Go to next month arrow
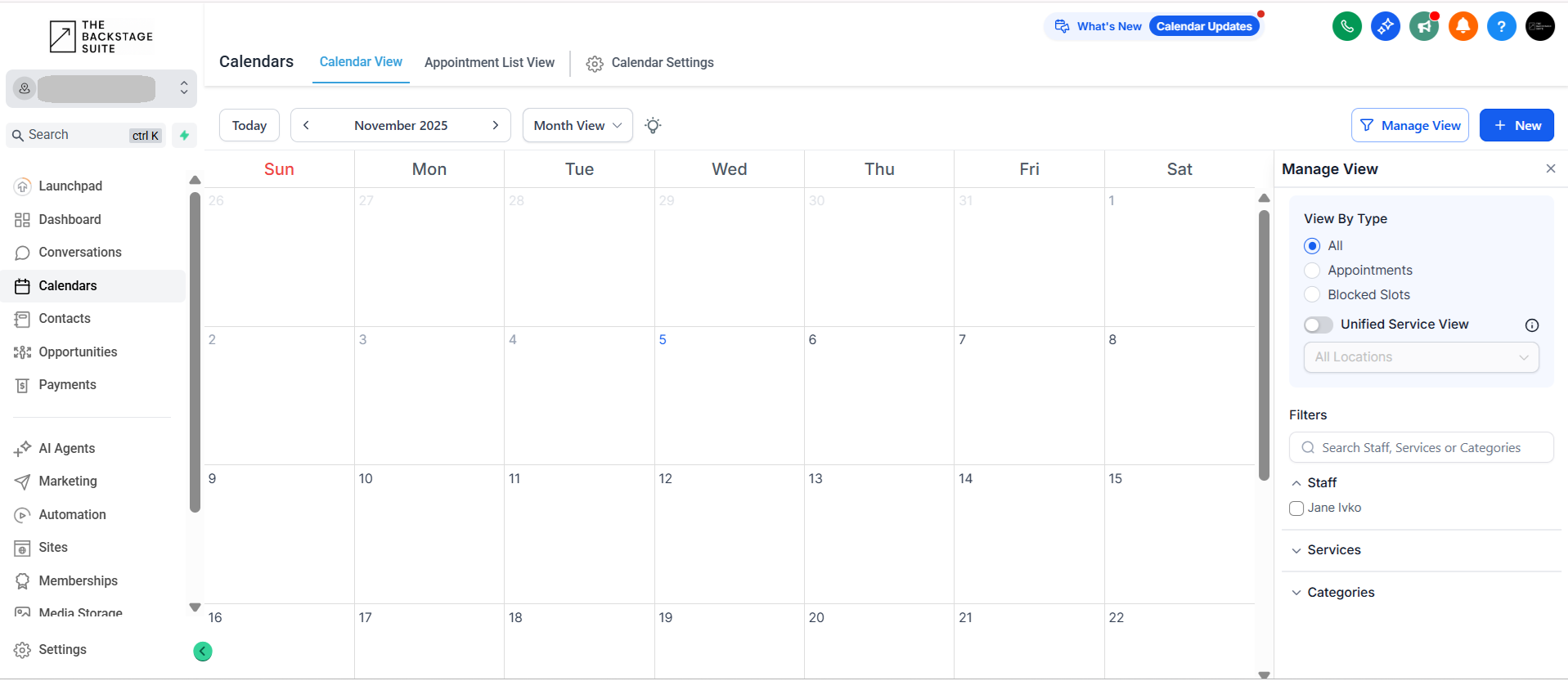 coord(495,125)
